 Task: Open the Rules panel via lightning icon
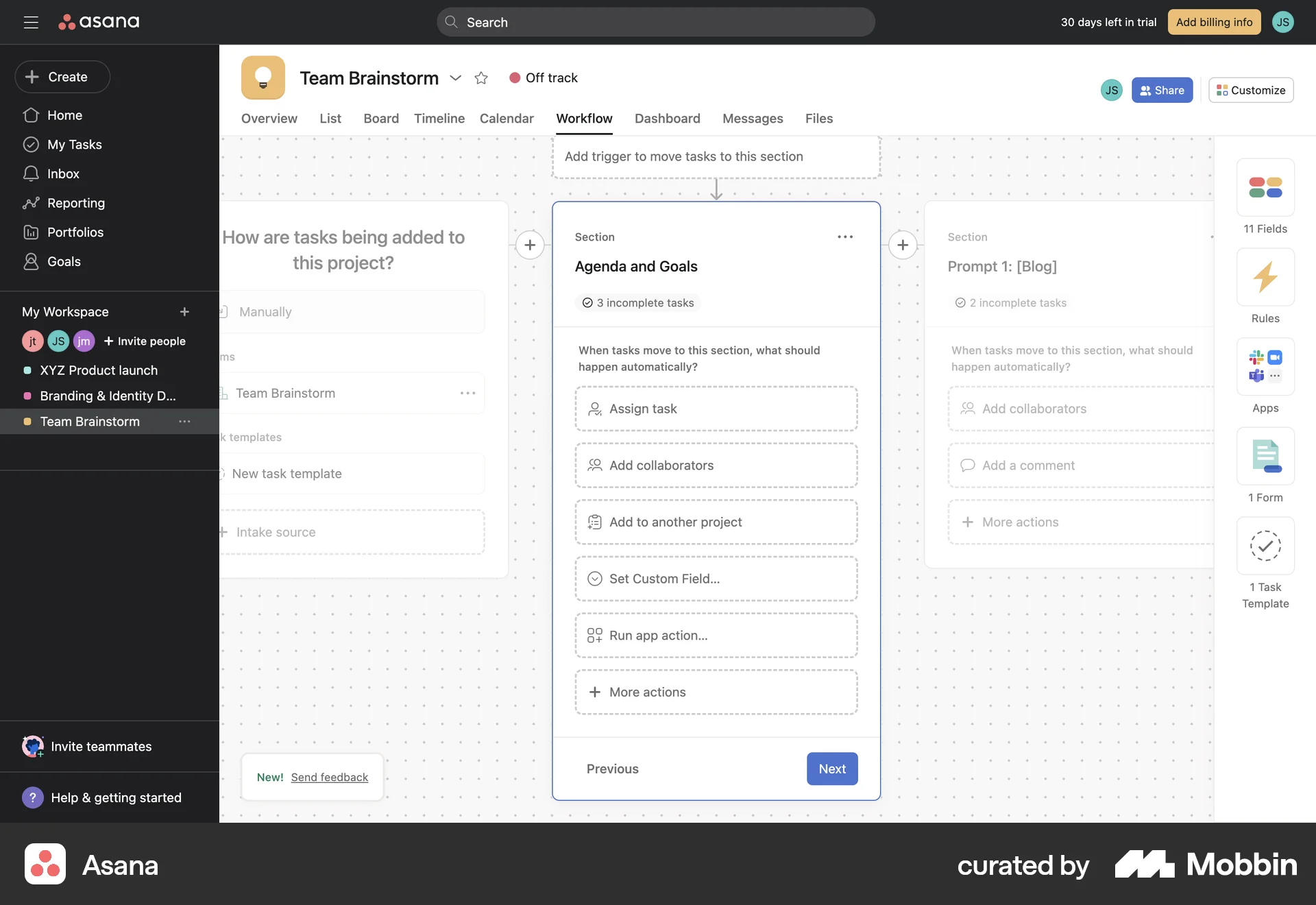pos(1265,277)
